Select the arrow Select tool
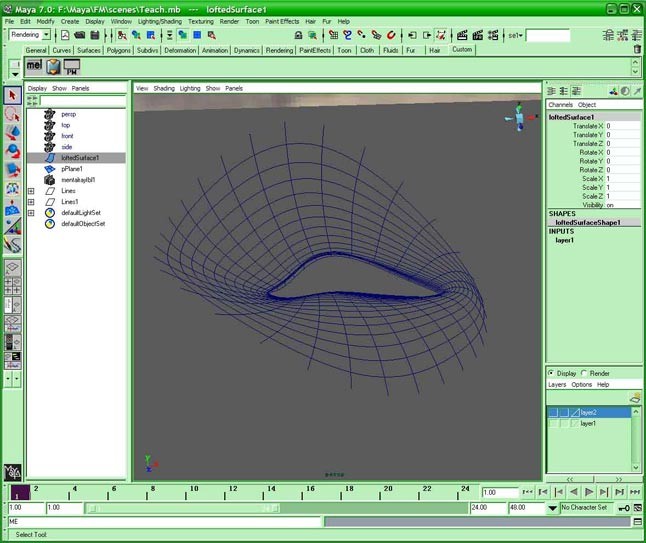 (12, 95)
